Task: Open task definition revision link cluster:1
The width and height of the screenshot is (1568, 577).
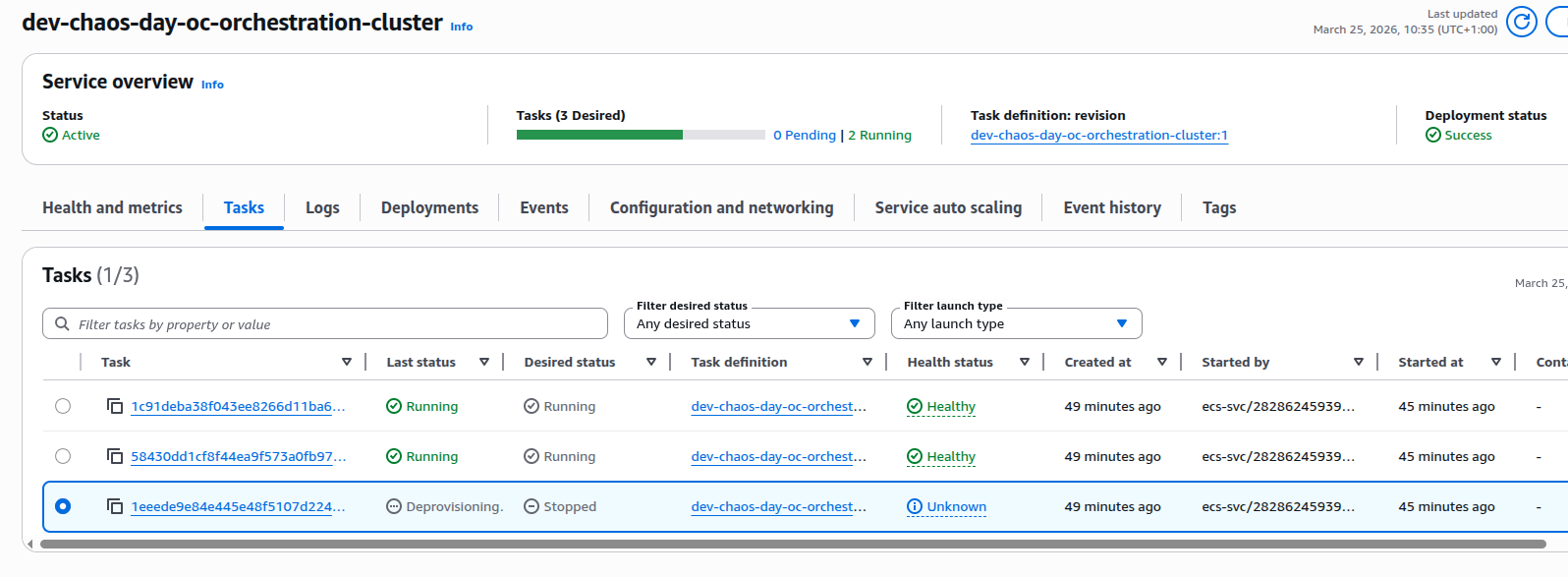Action: [x=1098, y=136]
